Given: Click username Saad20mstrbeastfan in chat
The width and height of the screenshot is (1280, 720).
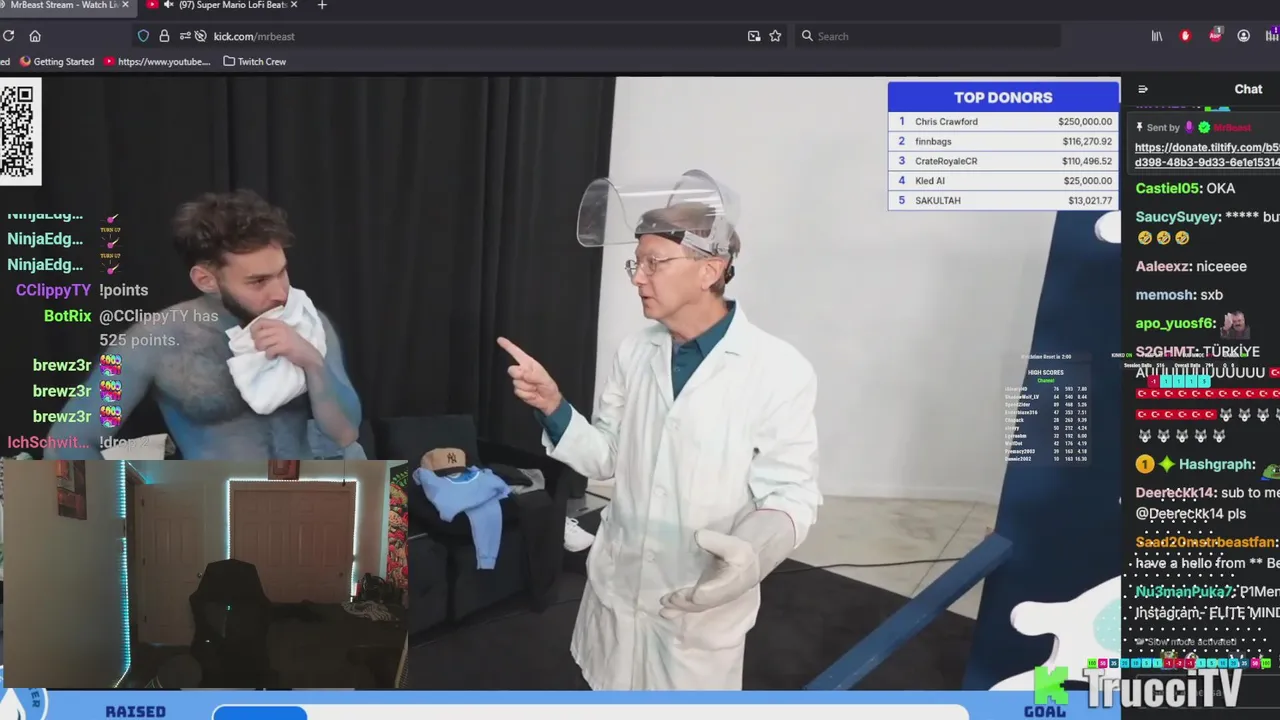Looking at the screenshot, I should pyautogui.click(x=1207, y=542).
